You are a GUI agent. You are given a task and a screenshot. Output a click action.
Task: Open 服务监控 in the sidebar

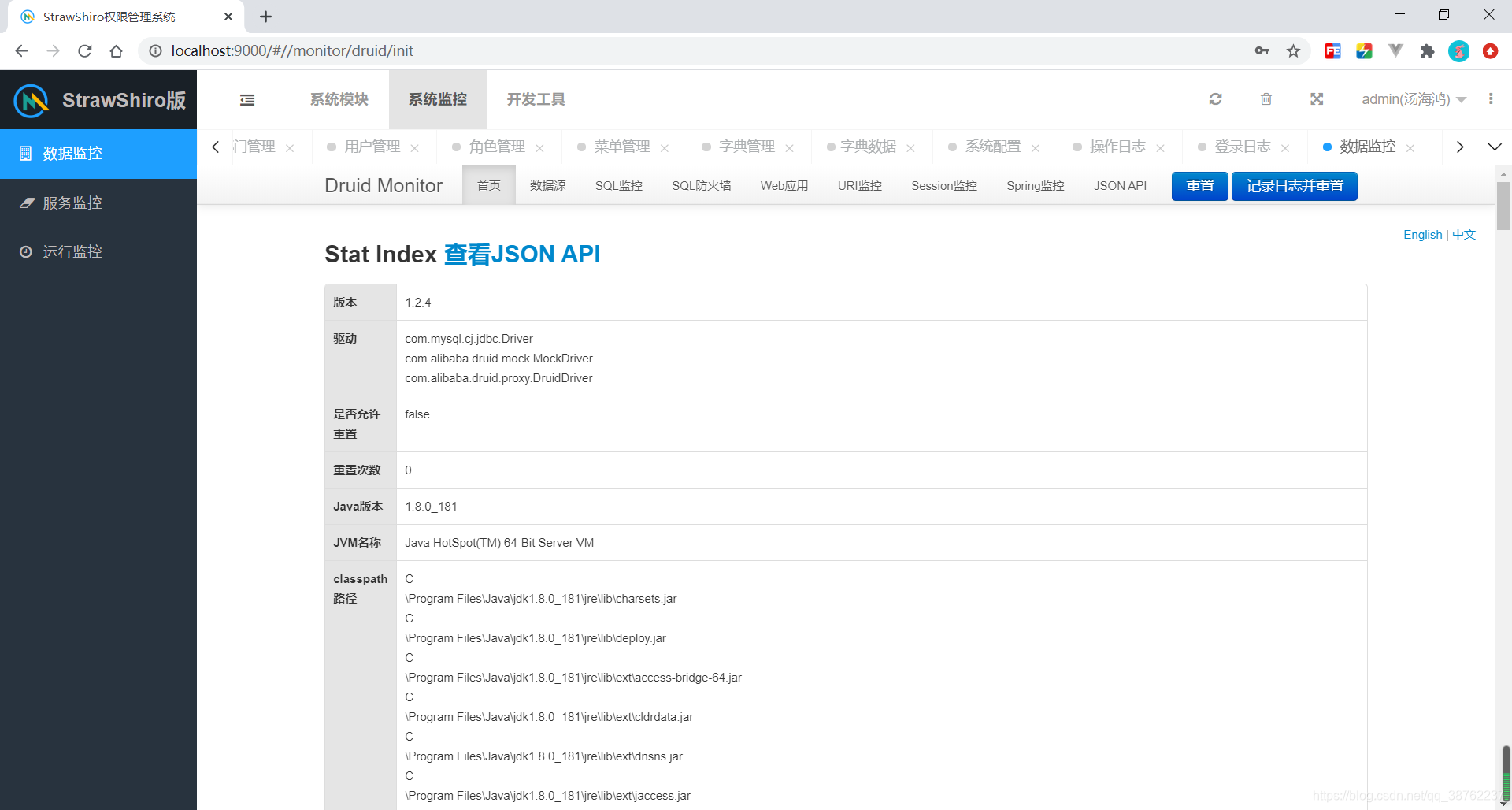point(98,202)
